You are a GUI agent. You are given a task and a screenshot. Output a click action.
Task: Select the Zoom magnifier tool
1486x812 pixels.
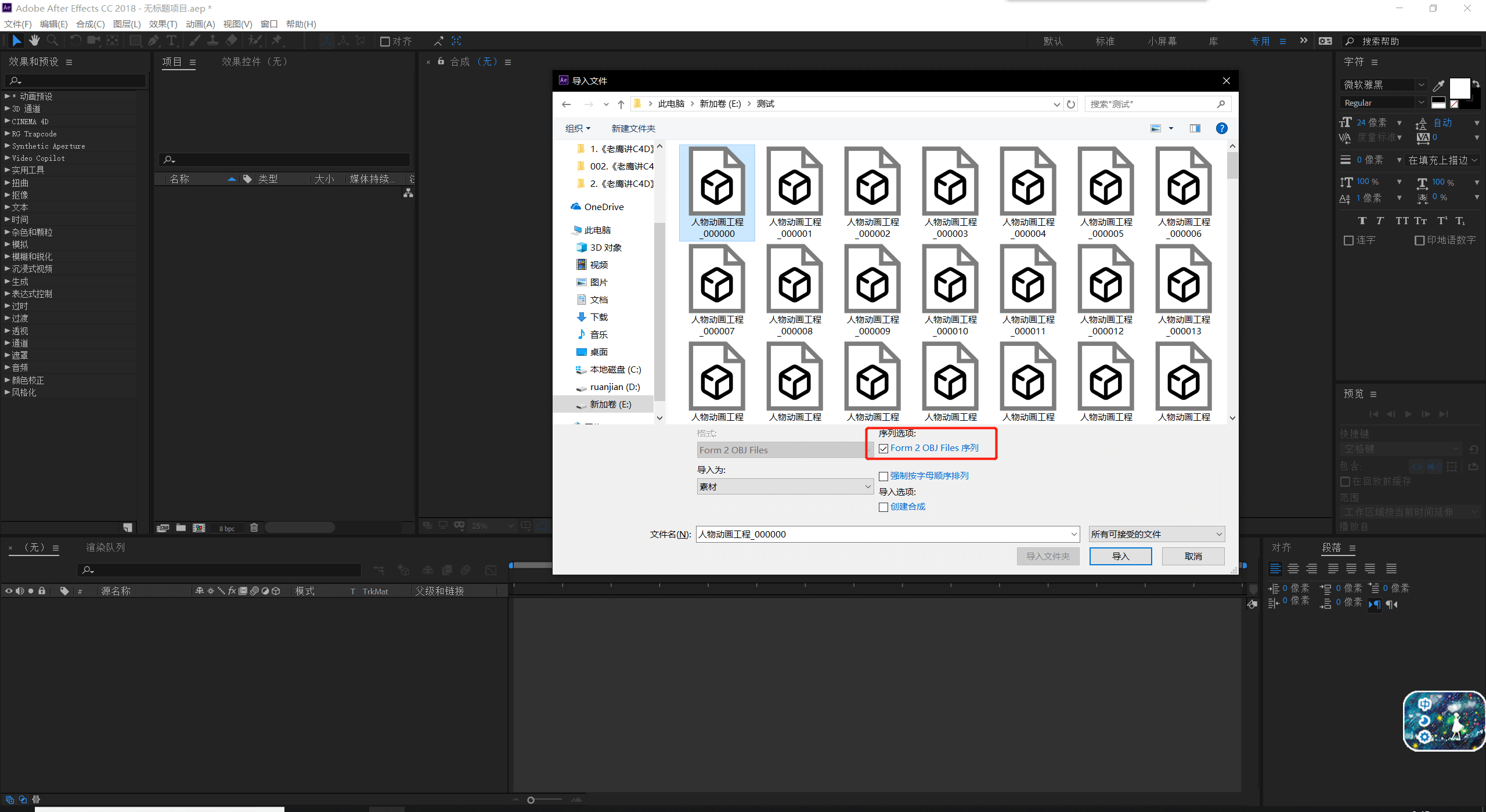click(52, 41)
